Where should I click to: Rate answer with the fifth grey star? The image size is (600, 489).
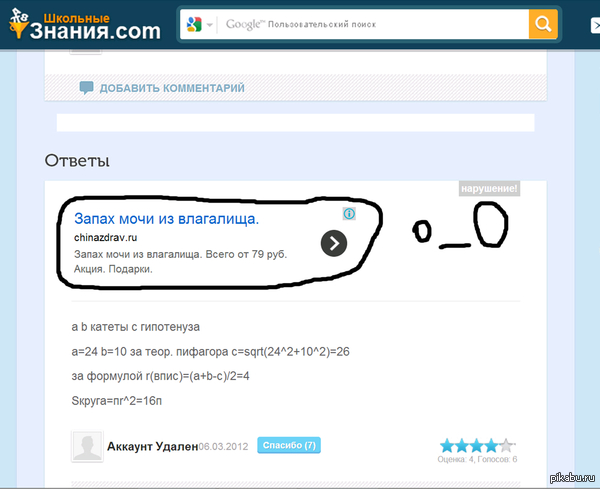(x=506, y=445)
